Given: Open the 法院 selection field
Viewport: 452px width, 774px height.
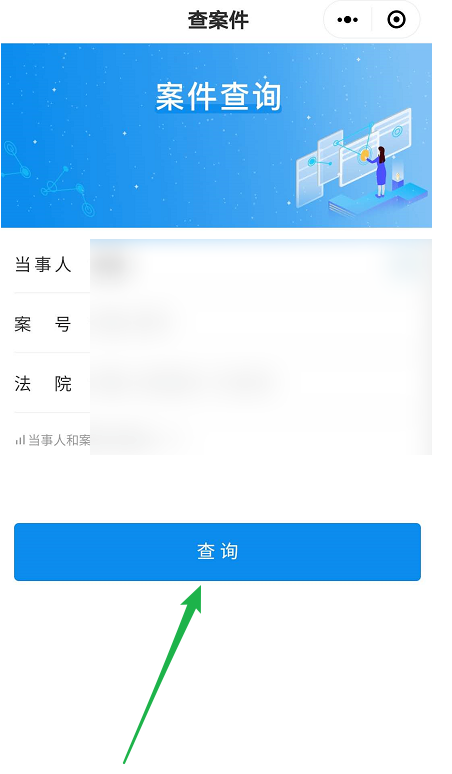Looking at the screenshot, I should pos(261,383).
